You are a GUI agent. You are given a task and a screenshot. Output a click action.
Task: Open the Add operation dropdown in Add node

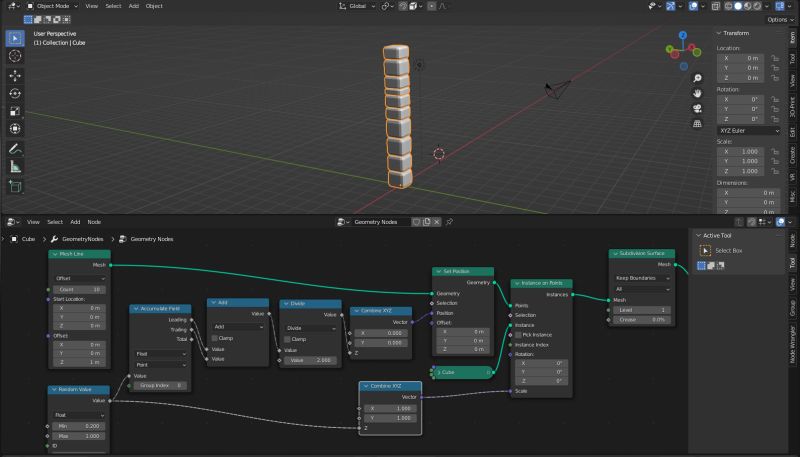click(x=238, y=326)
